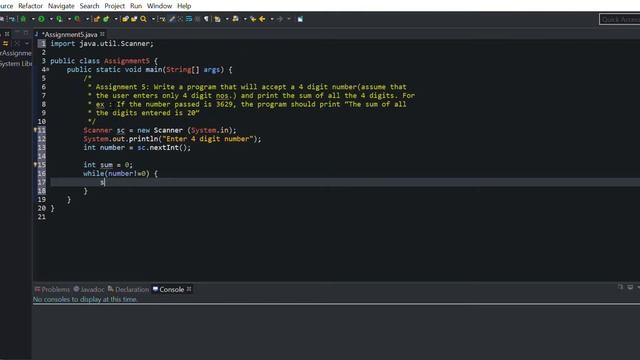
Task: Click the Last Edit Location icon
Action: (253, 19)
